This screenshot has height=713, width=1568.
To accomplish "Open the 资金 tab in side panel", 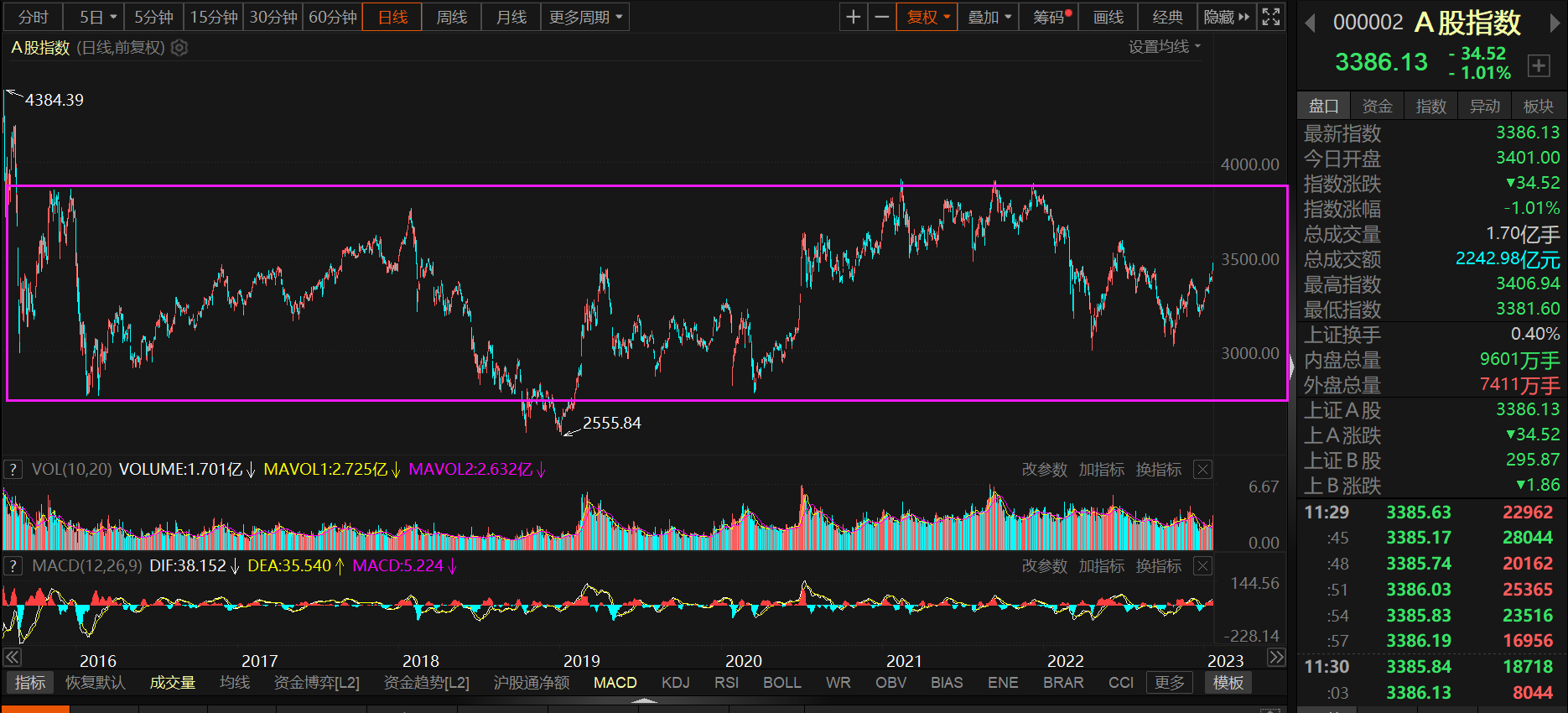I will [x=1377, y=106].
